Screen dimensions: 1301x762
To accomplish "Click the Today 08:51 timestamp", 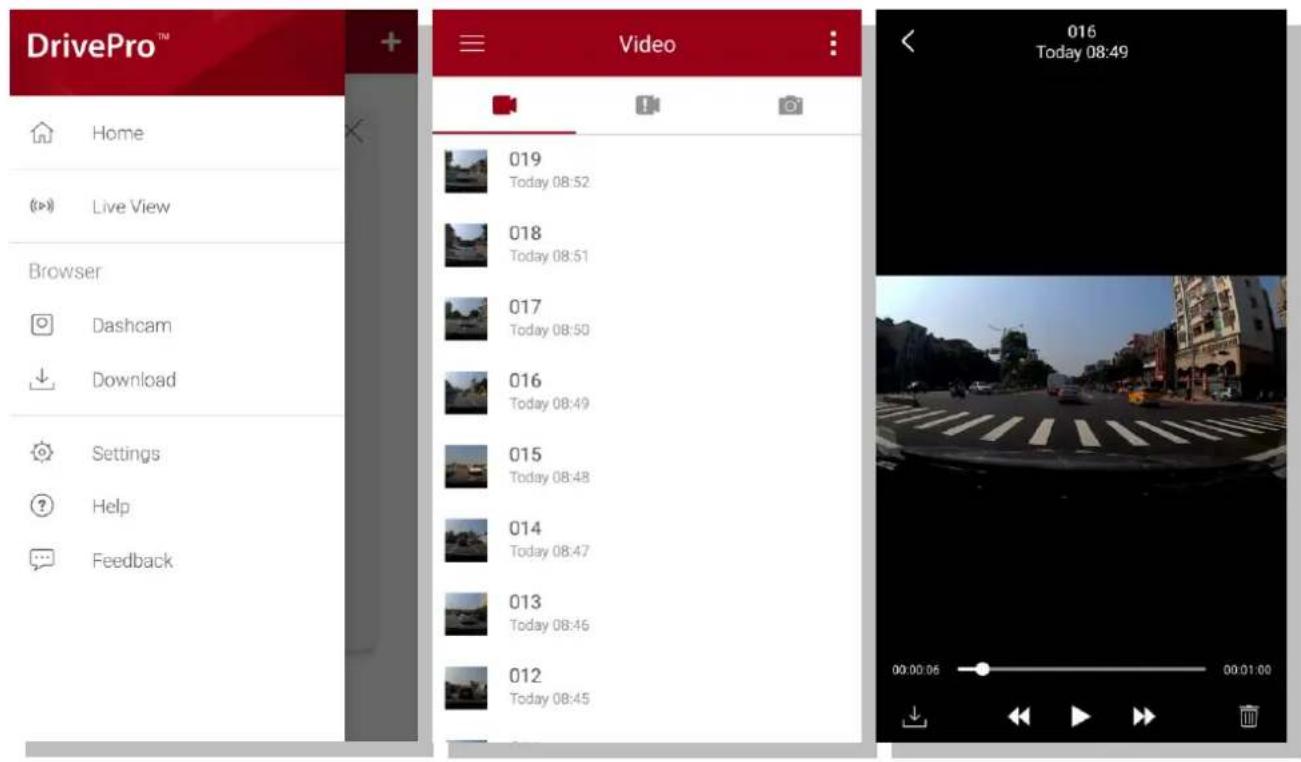I will pyautogui.click(x=549, y=256).
